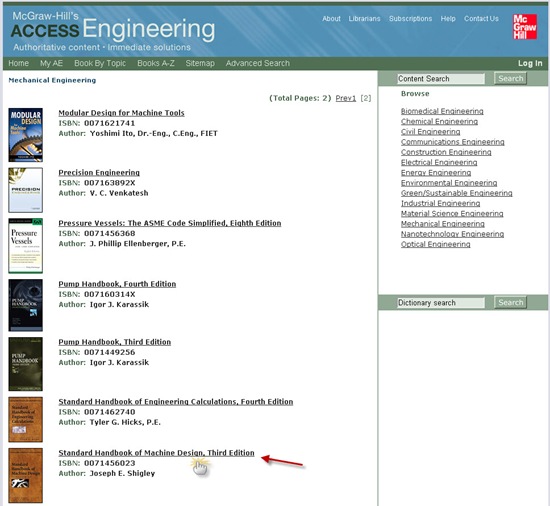The image size is (550, 506).
Task: Click the Content Search input field
Action: (x=441, y=79)
